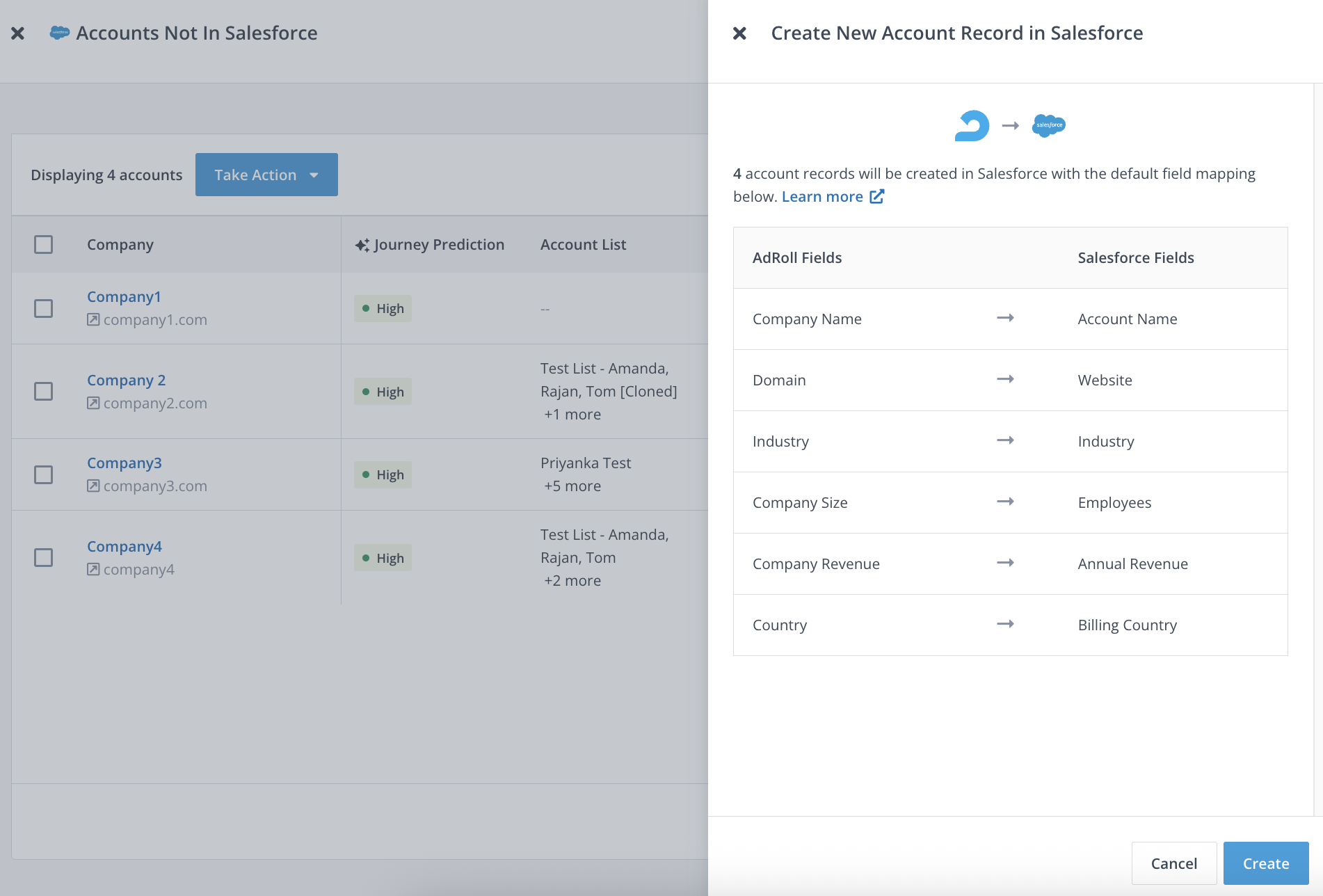Viewport: 1323px width, 896px height.
Task: Click the Company Revenue AdRoll field
Action: point(816,564)
